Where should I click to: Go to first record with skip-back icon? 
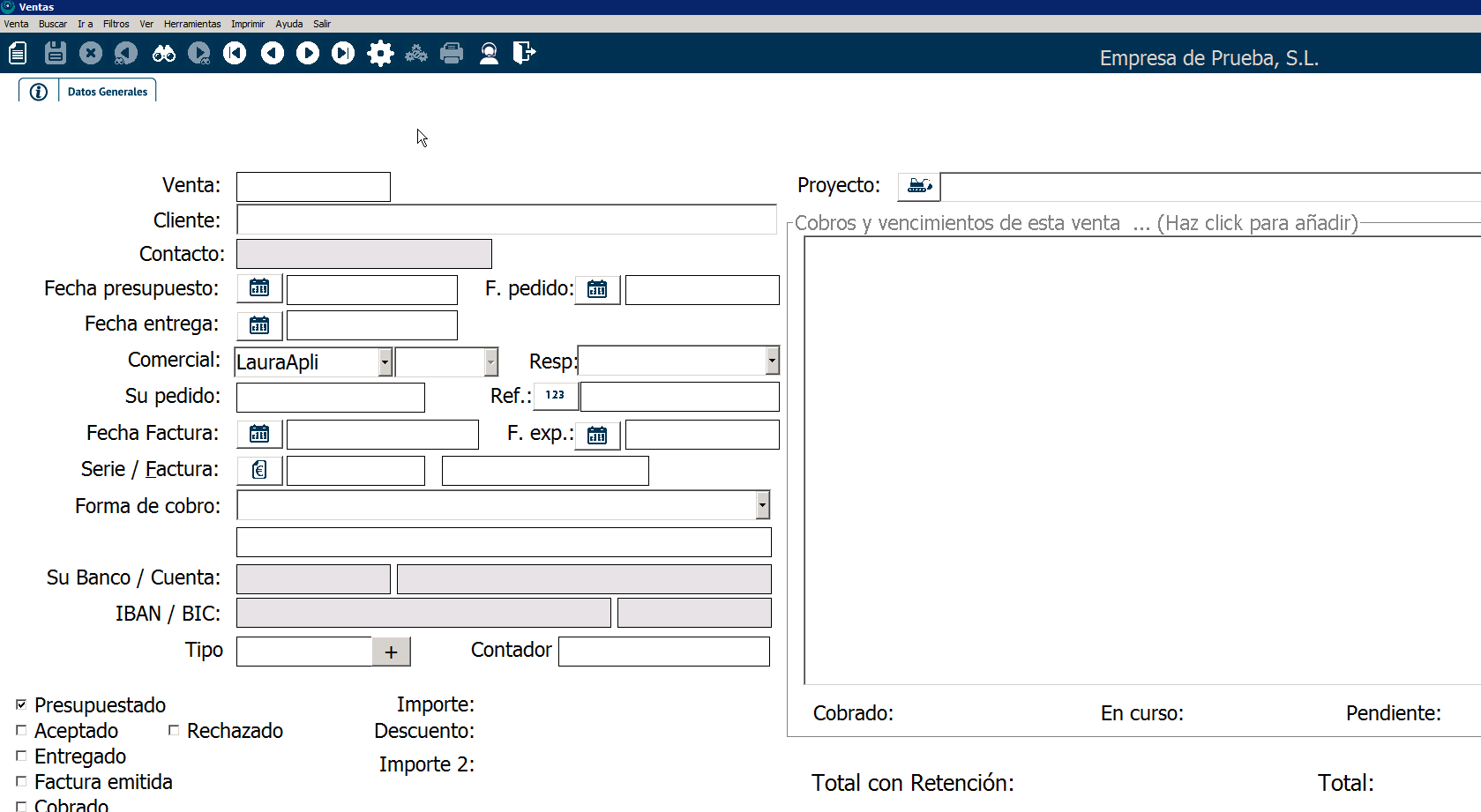[235, 54]
